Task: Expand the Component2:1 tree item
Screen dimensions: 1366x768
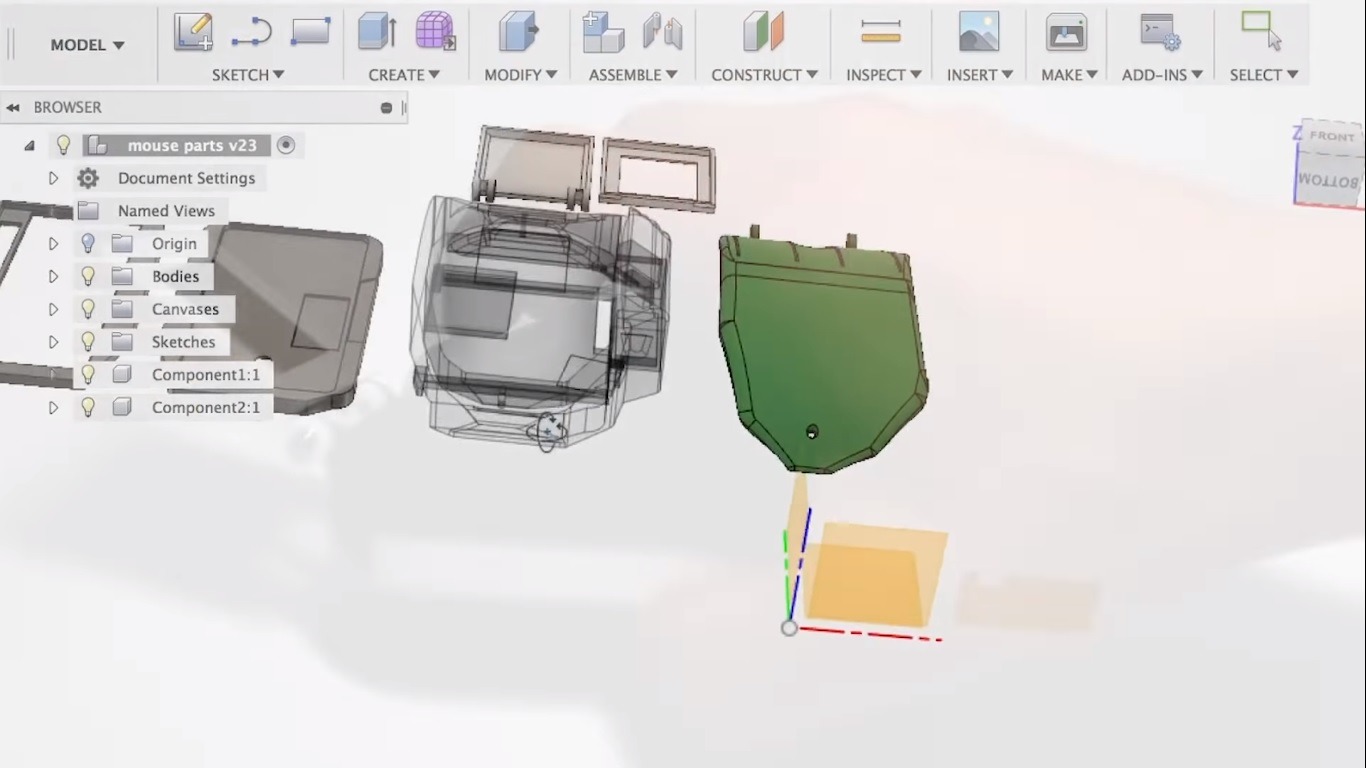Action: tap(53, 407)
